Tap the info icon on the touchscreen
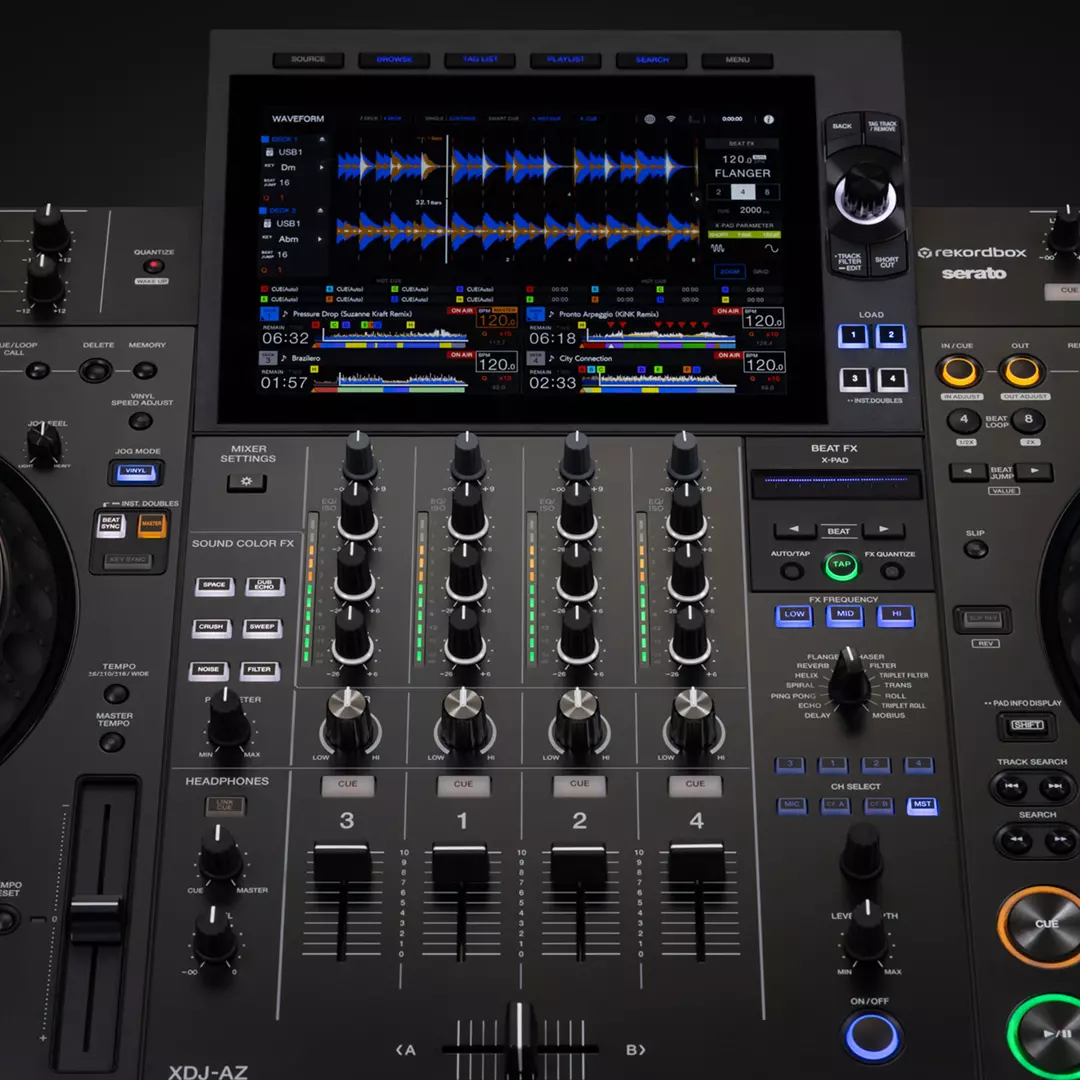The height and width of the screenshot is (1080, 1080). [769, 119]
